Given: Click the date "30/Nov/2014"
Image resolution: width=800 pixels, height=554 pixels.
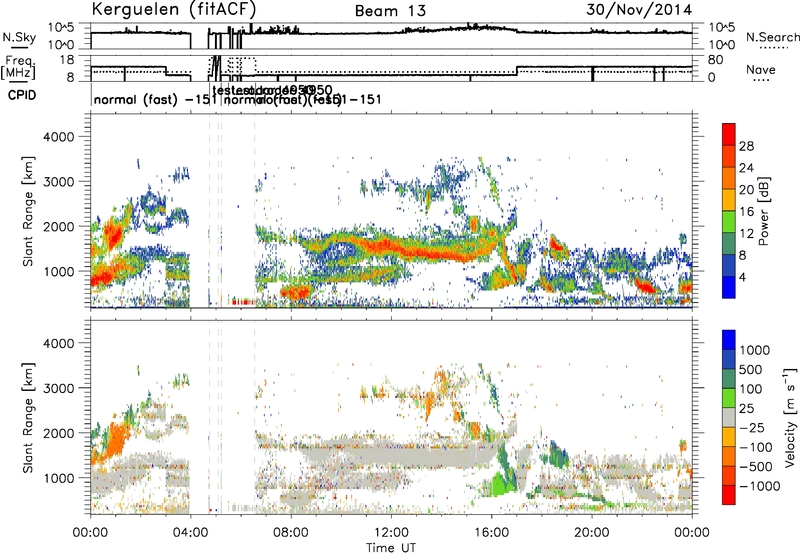Looking at the screenshot, I should point(639,9).
